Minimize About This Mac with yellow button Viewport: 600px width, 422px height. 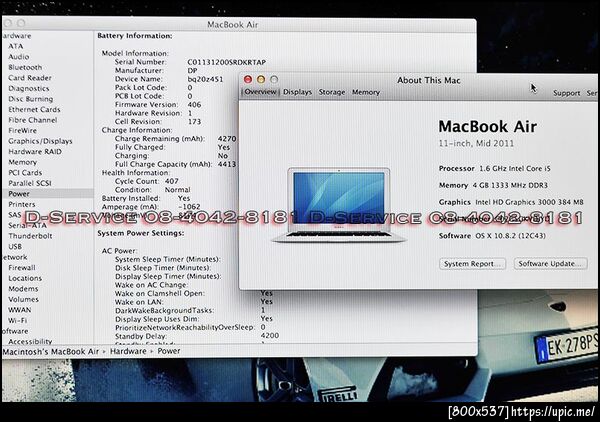pyautogui.click(x=261, y=80)
